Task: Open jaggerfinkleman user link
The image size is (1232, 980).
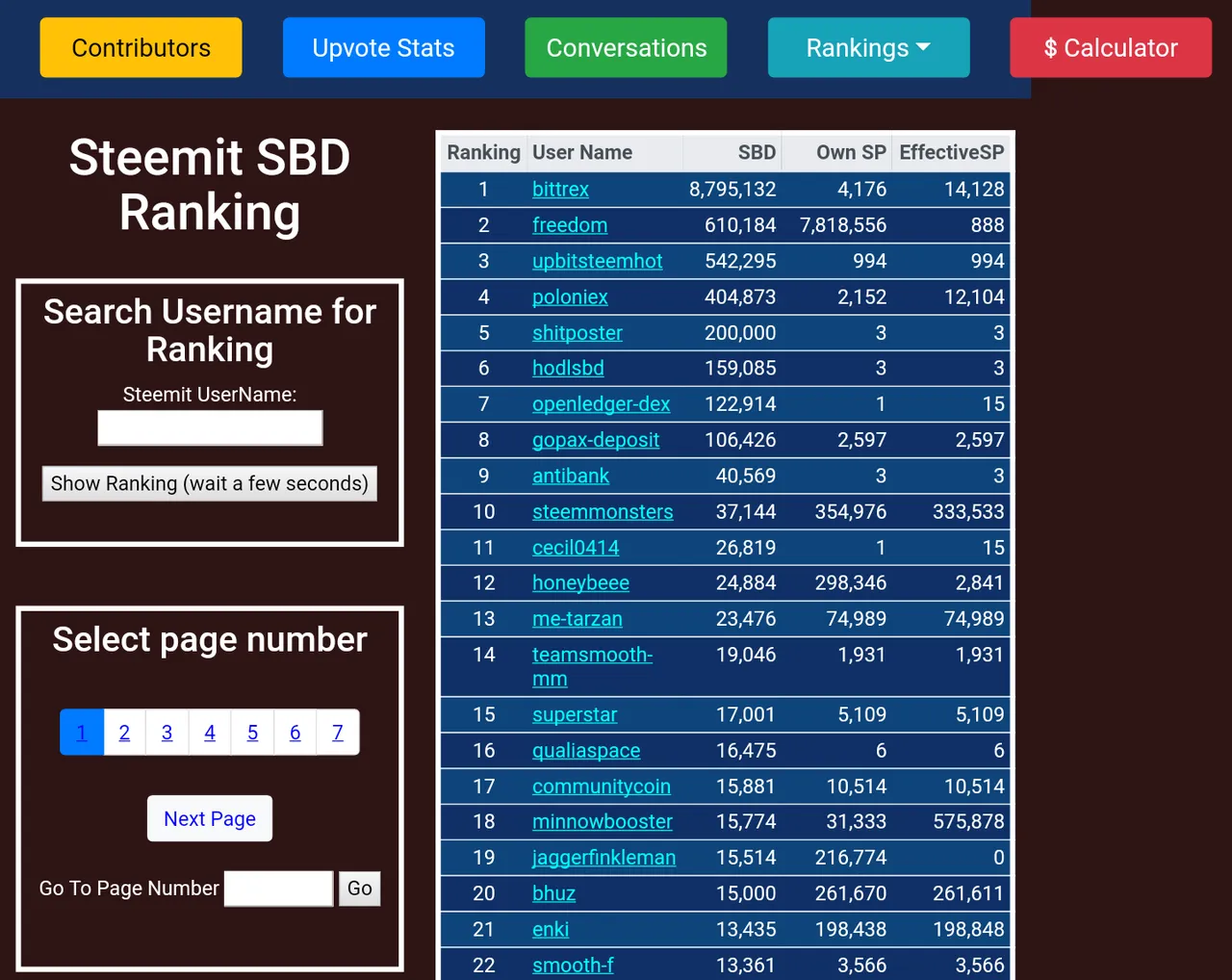Action: click(x=604, y=857)
